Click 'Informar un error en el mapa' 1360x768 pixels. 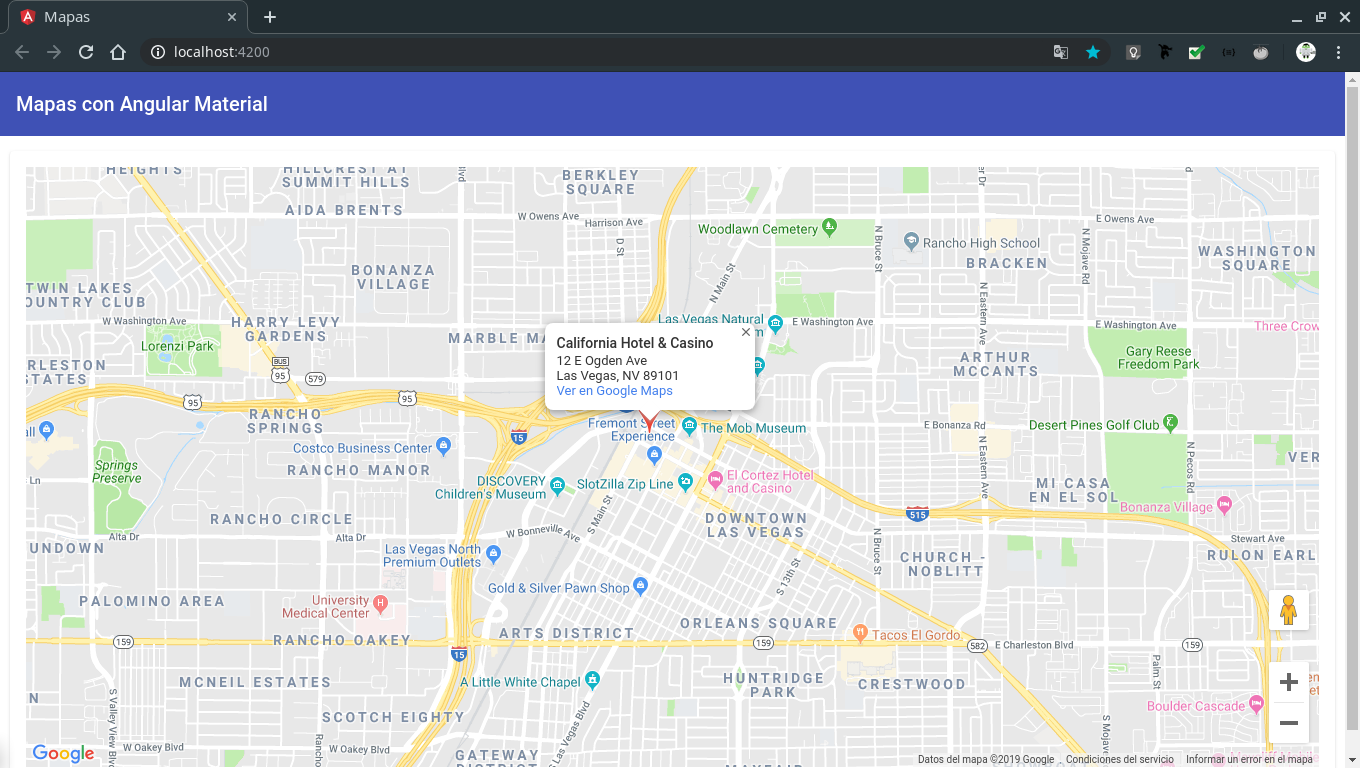click(1249, 760)
